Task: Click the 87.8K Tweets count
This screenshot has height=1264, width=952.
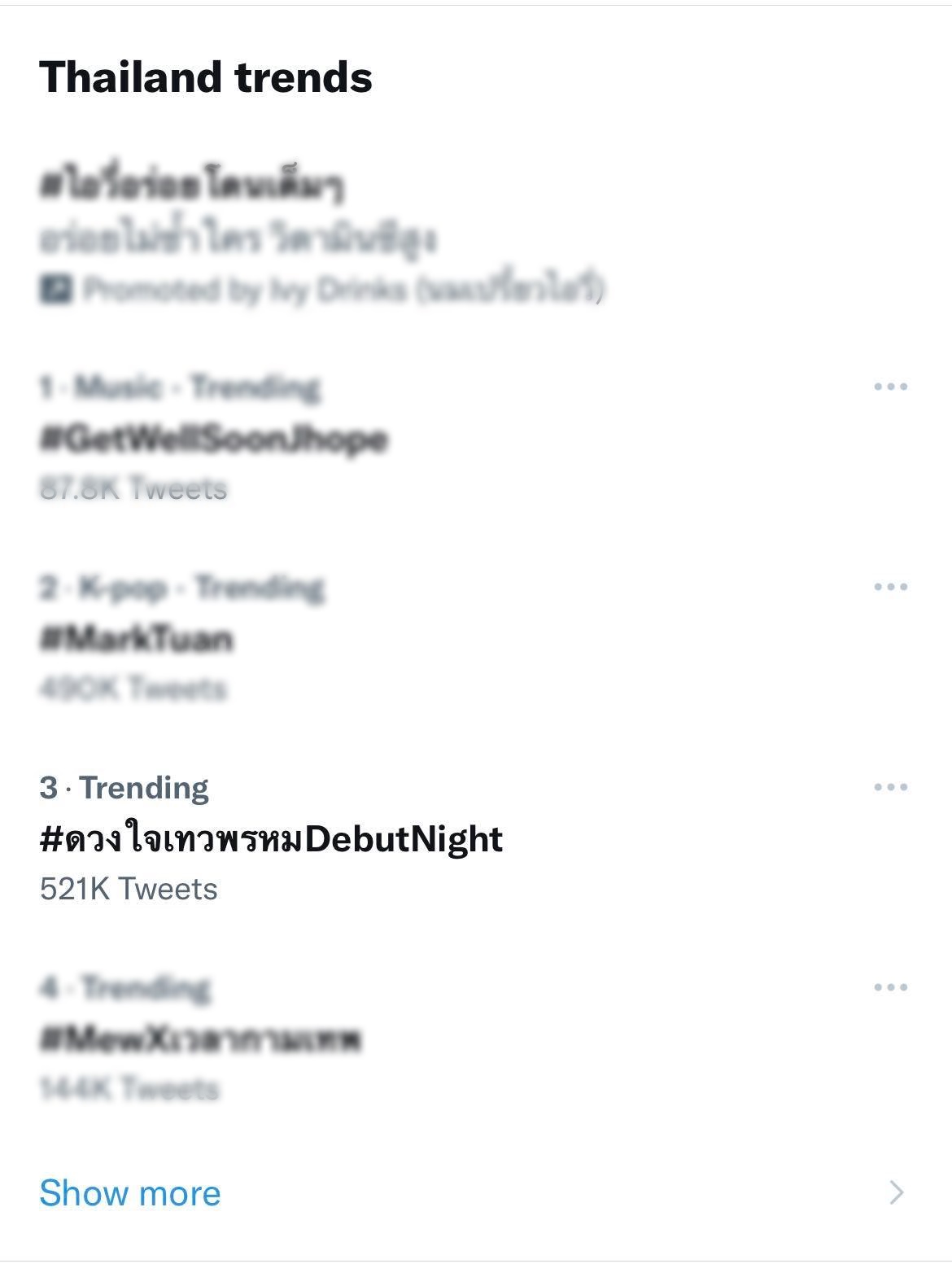Action: (x=133, y=488)
